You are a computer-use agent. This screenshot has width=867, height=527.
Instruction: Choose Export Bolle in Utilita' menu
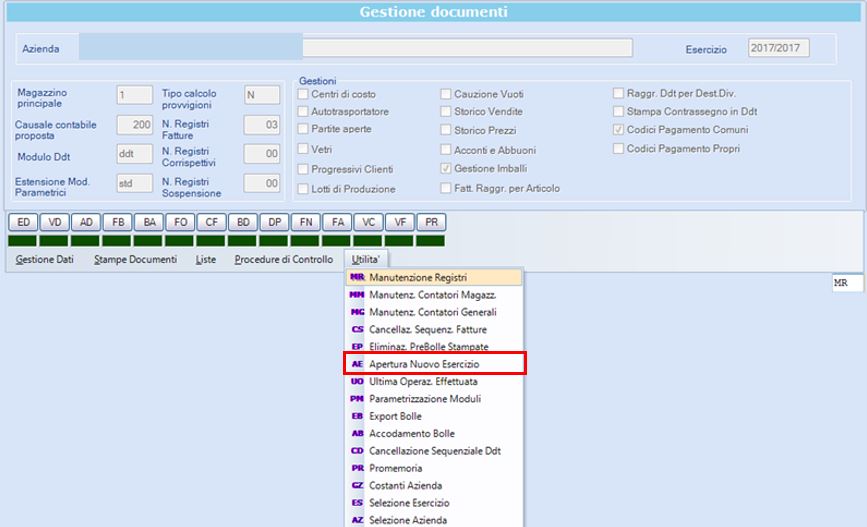tap(434, 416)
